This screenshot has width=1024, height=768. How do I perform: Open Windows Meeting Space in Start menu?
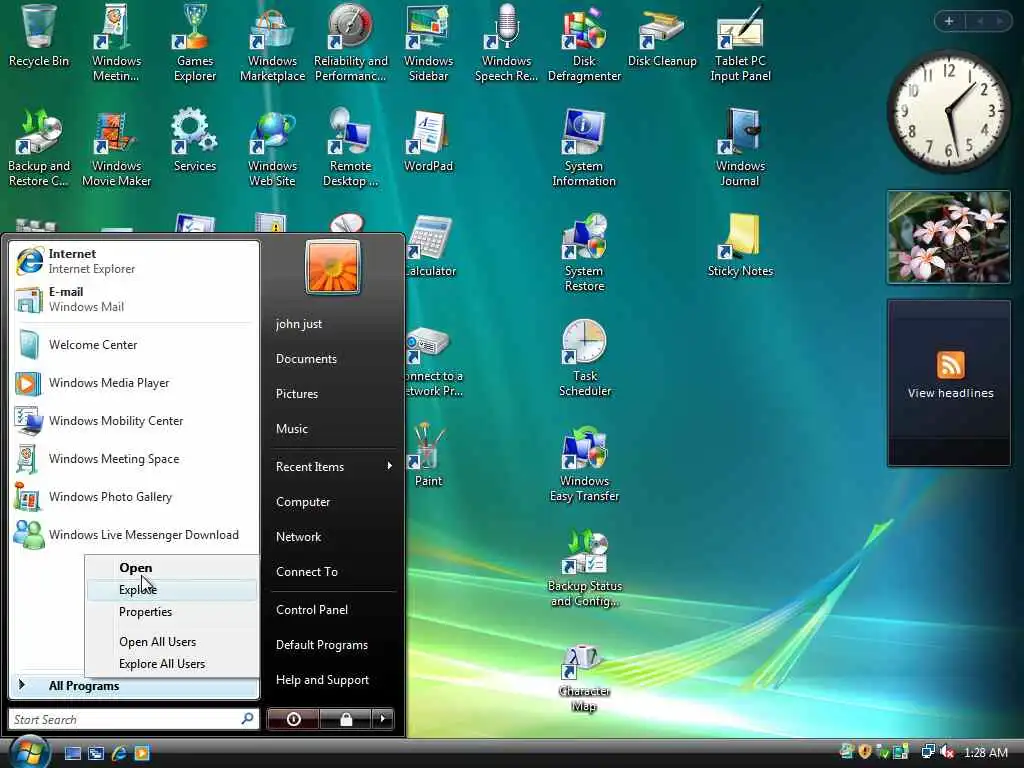point(134,458)
